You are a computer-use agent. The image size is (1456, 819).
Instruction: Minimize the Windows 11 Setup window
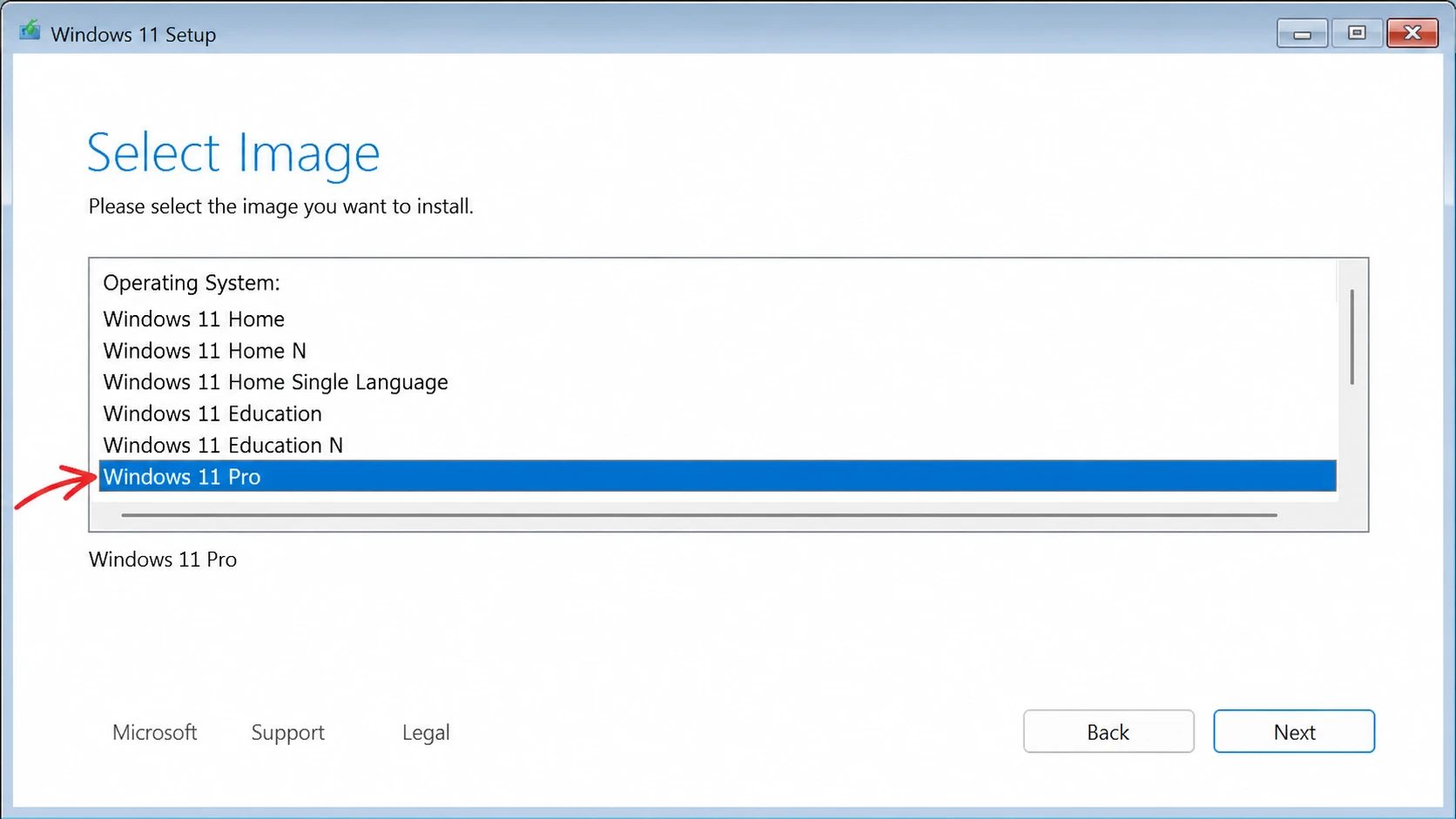(1302, 33)
